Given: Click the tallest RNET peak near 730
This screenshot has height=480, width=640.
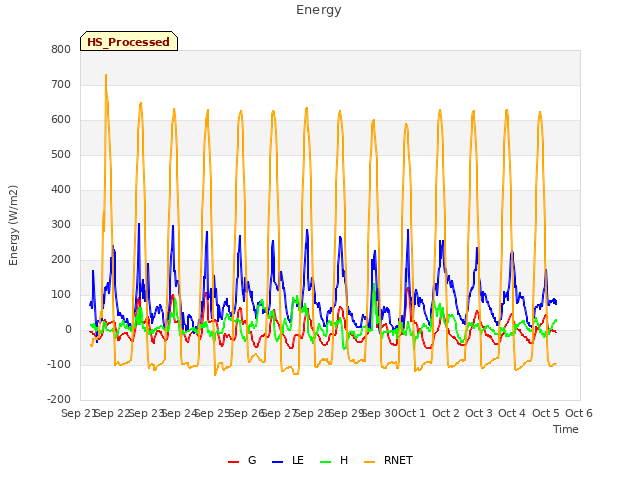Looking at the screenshot, I should click(106, 76).
